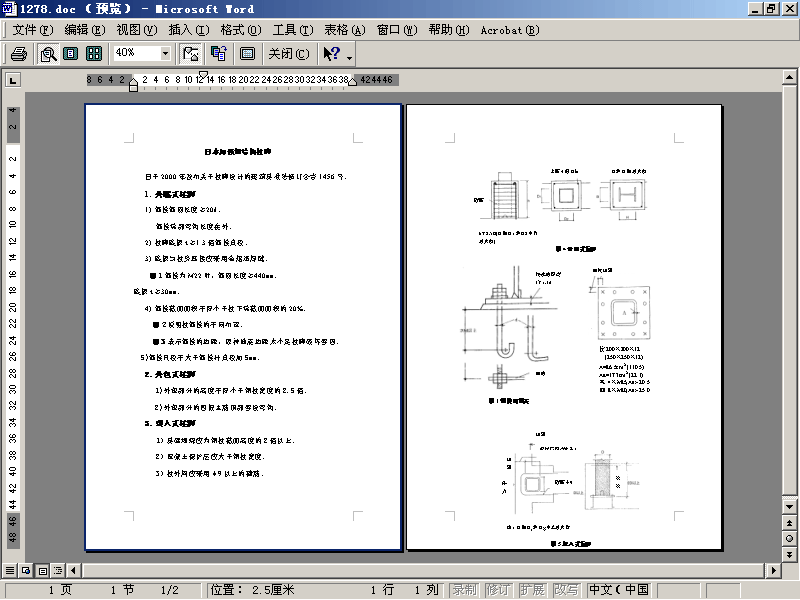Toggle the Magnifier tool
The height and width of the screenshot is (600, 800).
[x=48, y=54]
